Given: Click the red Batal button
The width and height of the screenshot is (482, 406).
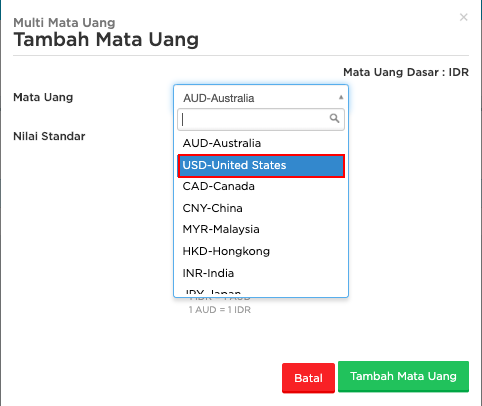Looking at the screenshot, I should tap(308, 378).
